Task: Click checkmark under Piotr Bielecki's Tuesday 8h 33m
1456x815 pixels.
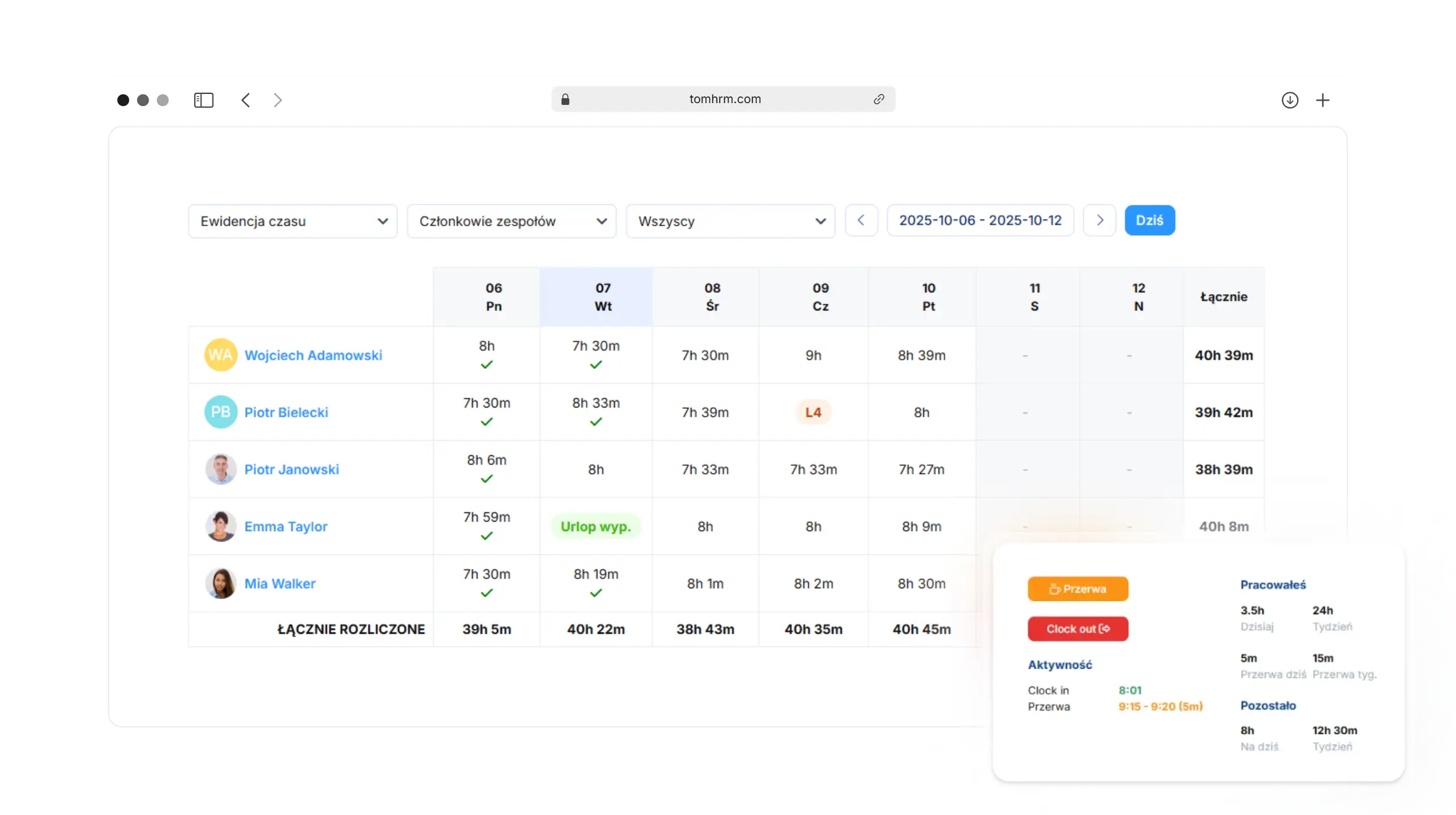Action: pos(596,421)
